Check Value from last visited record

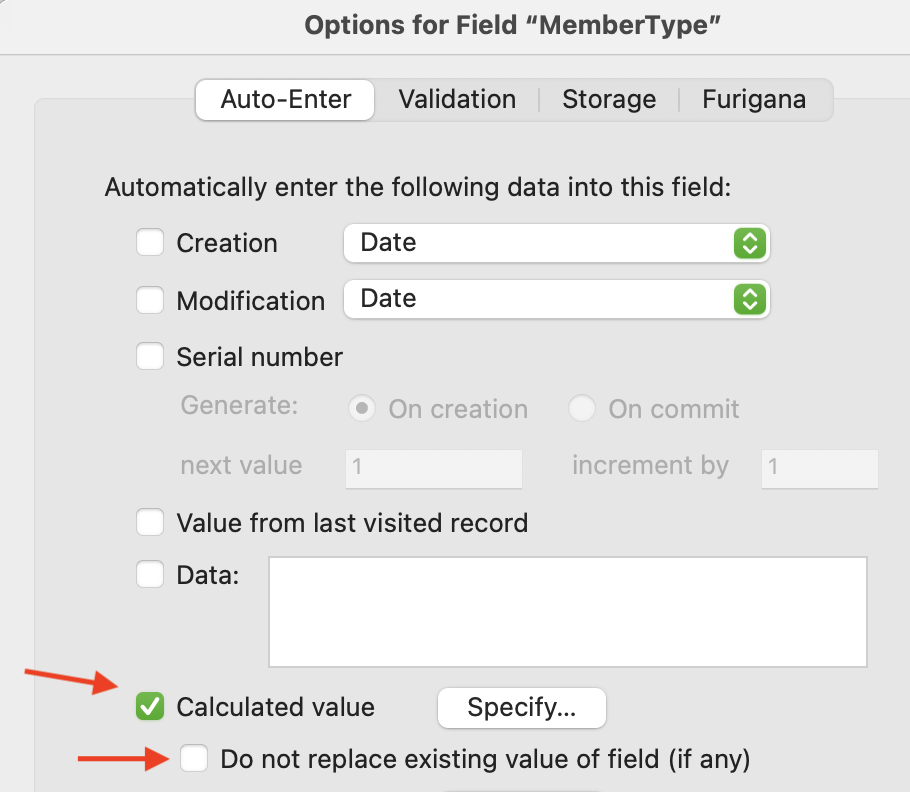[150, 522]
